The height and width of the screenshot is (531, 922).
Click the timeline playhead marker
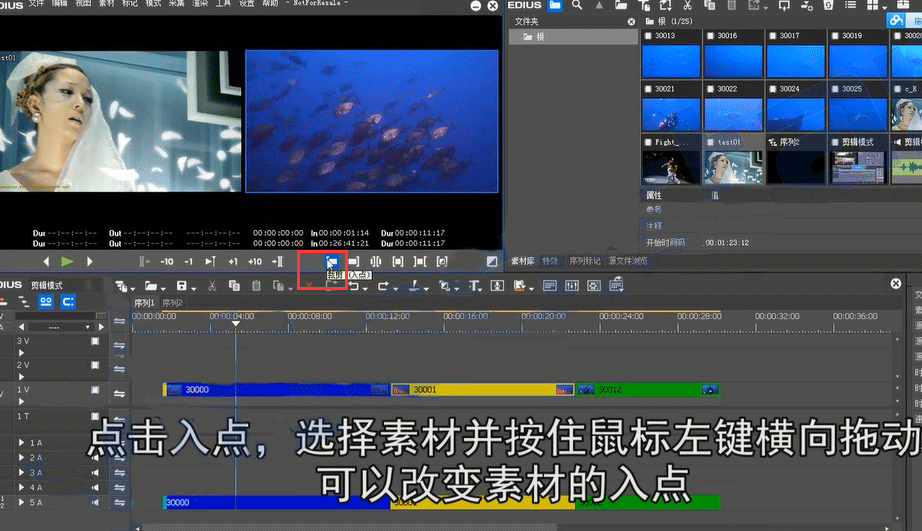tap(235, 324)
